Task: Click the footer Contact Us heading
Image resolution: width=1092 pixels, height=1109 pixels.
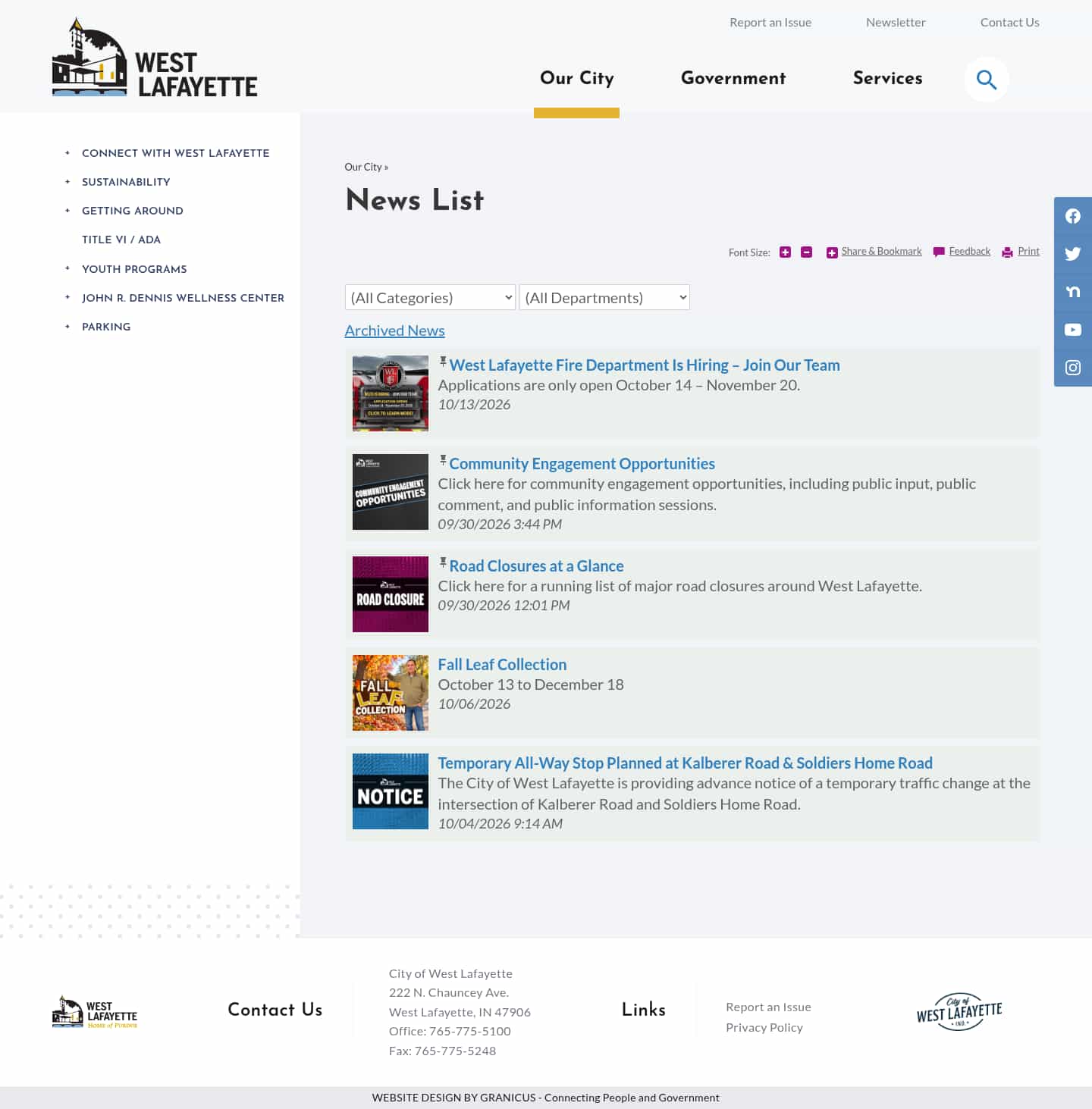Action: [275, 1010]
